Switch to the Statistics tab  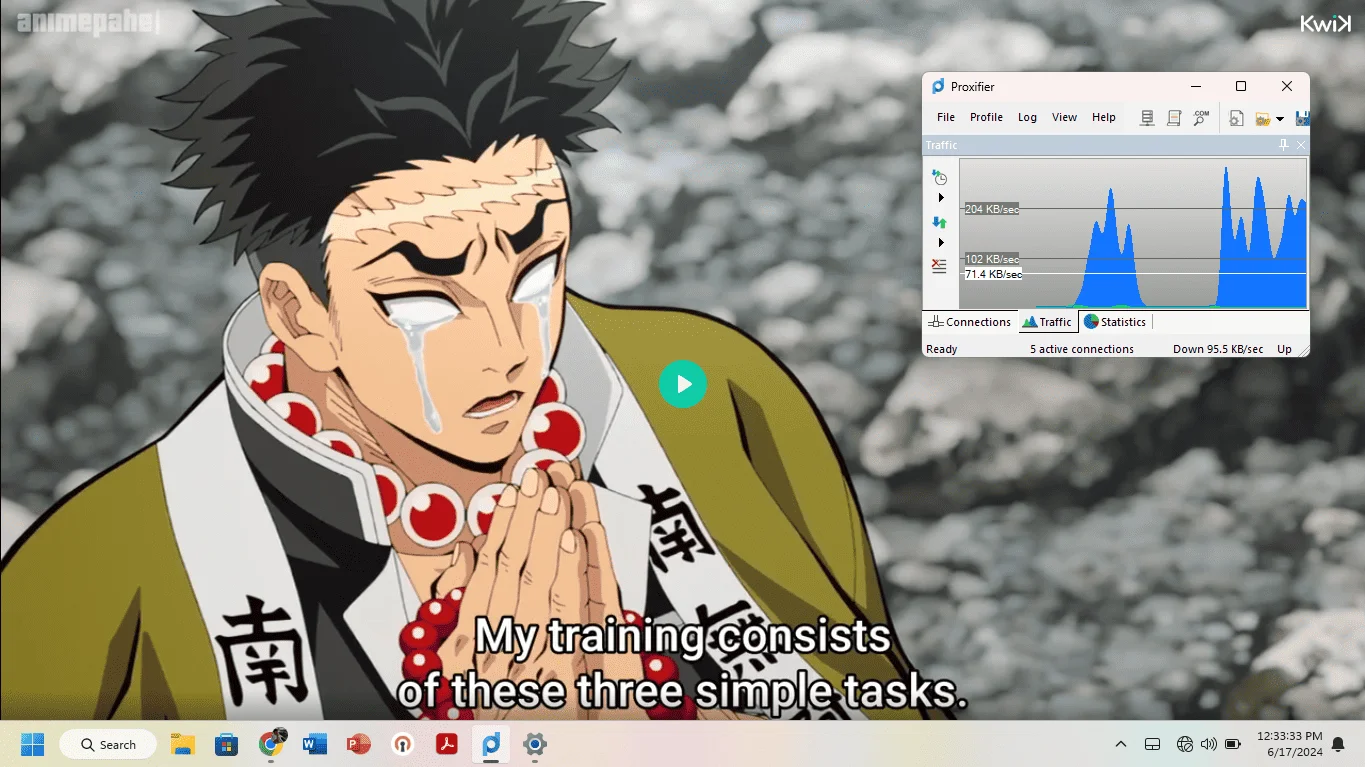point(1115,322)
